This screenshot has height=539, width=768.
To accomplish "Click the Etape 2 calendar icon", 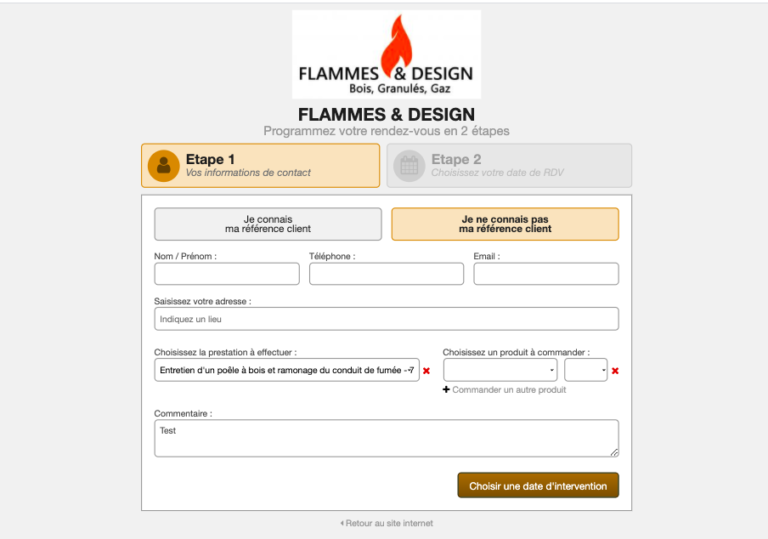I will (x=409, y=165).
